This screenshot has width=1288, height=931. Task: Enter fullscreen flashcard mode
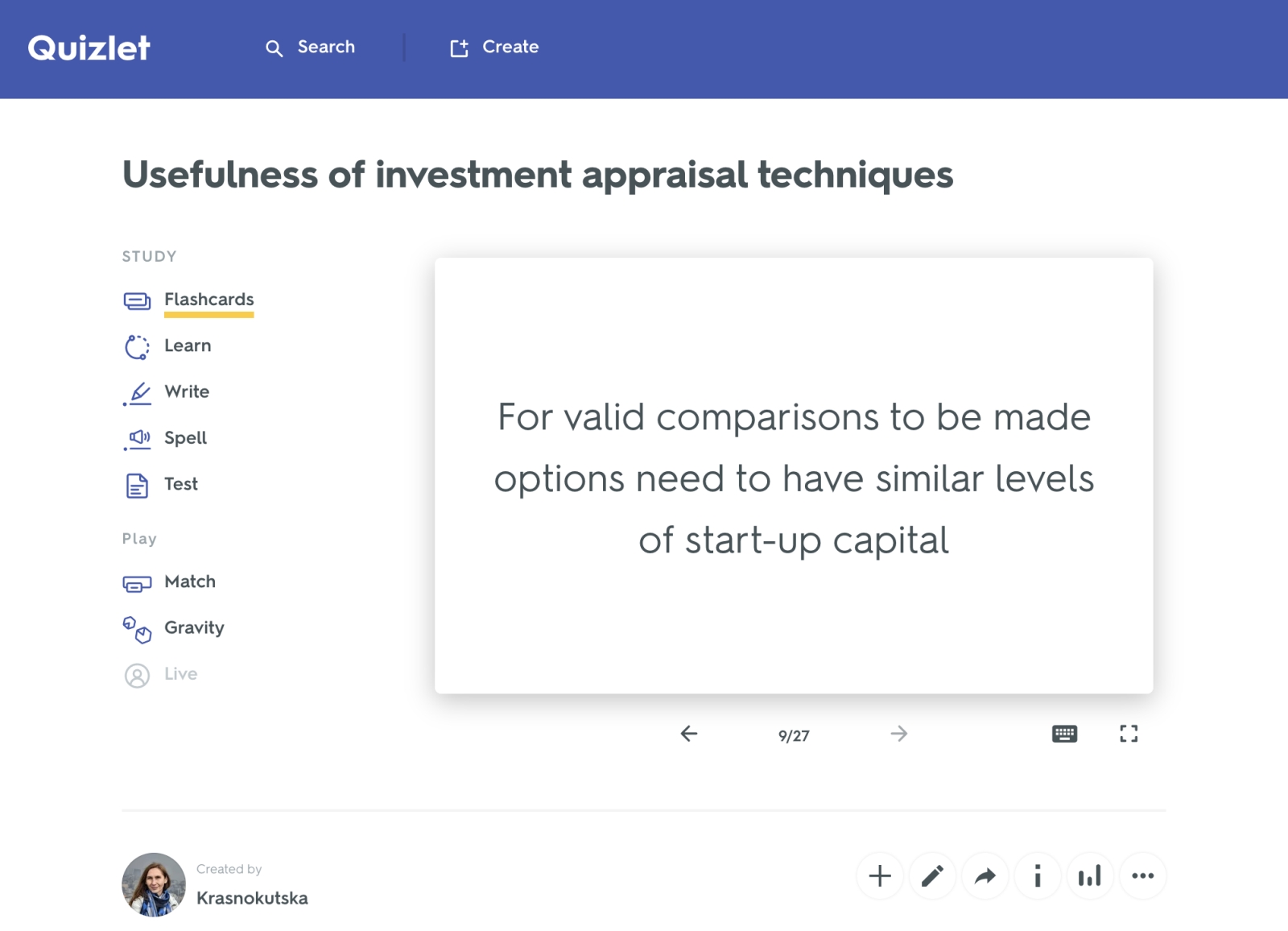tap(1129, 734)
